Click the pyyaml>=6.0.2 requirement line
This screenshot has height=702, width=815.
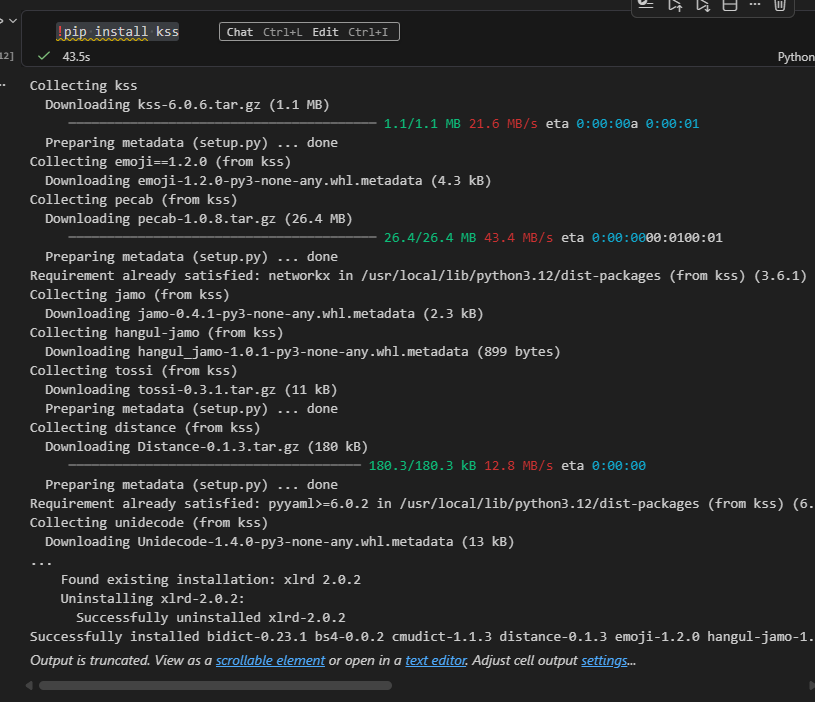[422, 504]
